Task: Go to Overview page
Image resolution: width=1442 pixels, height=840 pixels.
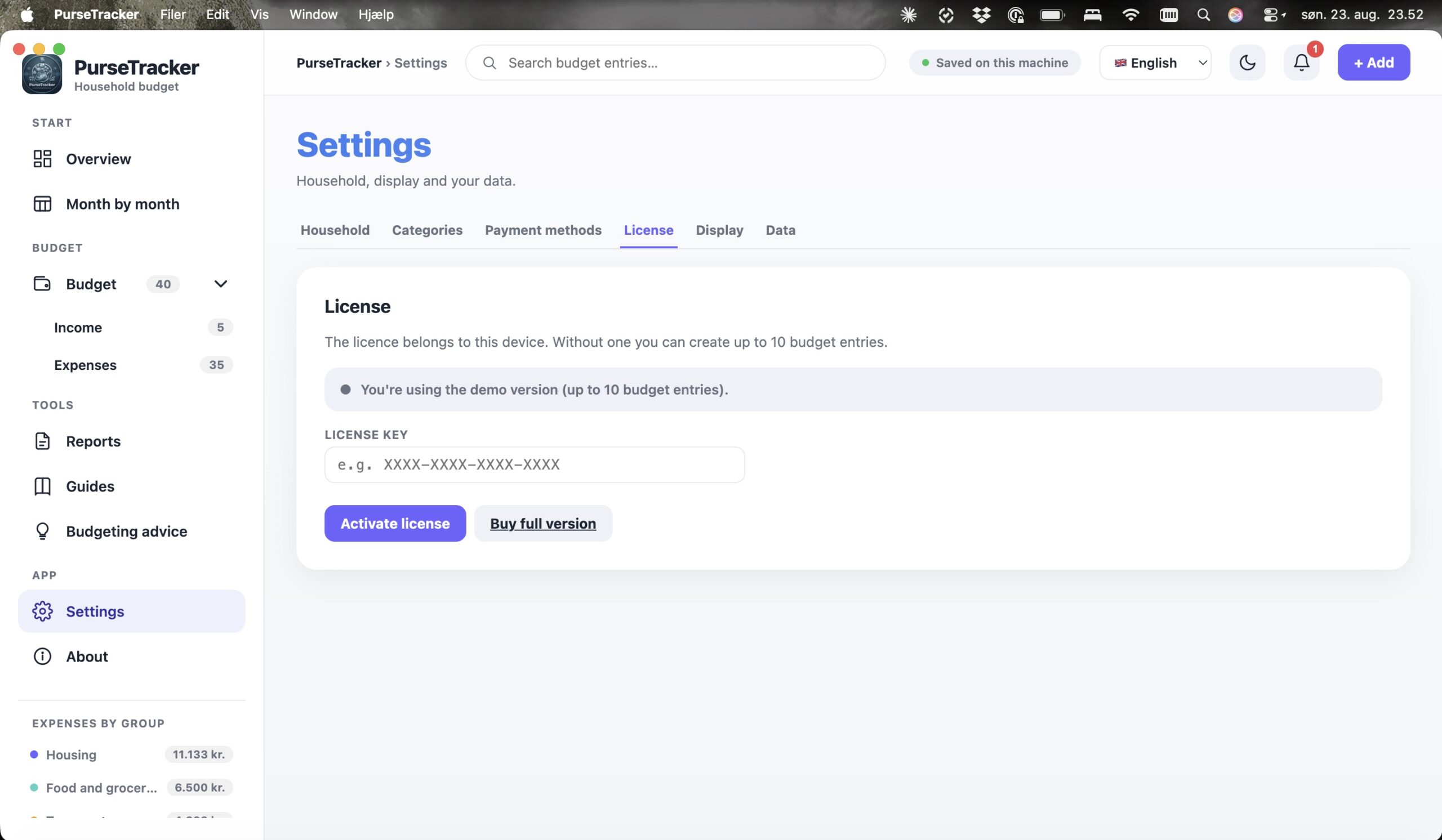Action: [132, 158]
